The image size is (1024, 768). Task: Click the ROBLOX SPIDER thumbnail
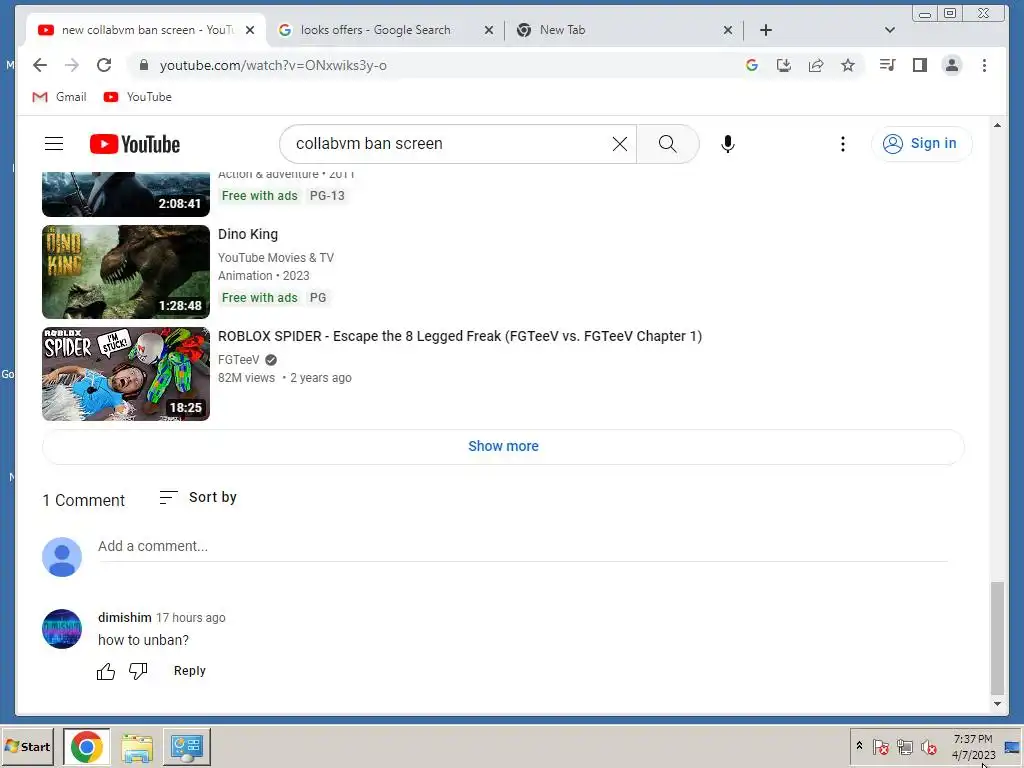pyautogui.click(x=126, y=374)
